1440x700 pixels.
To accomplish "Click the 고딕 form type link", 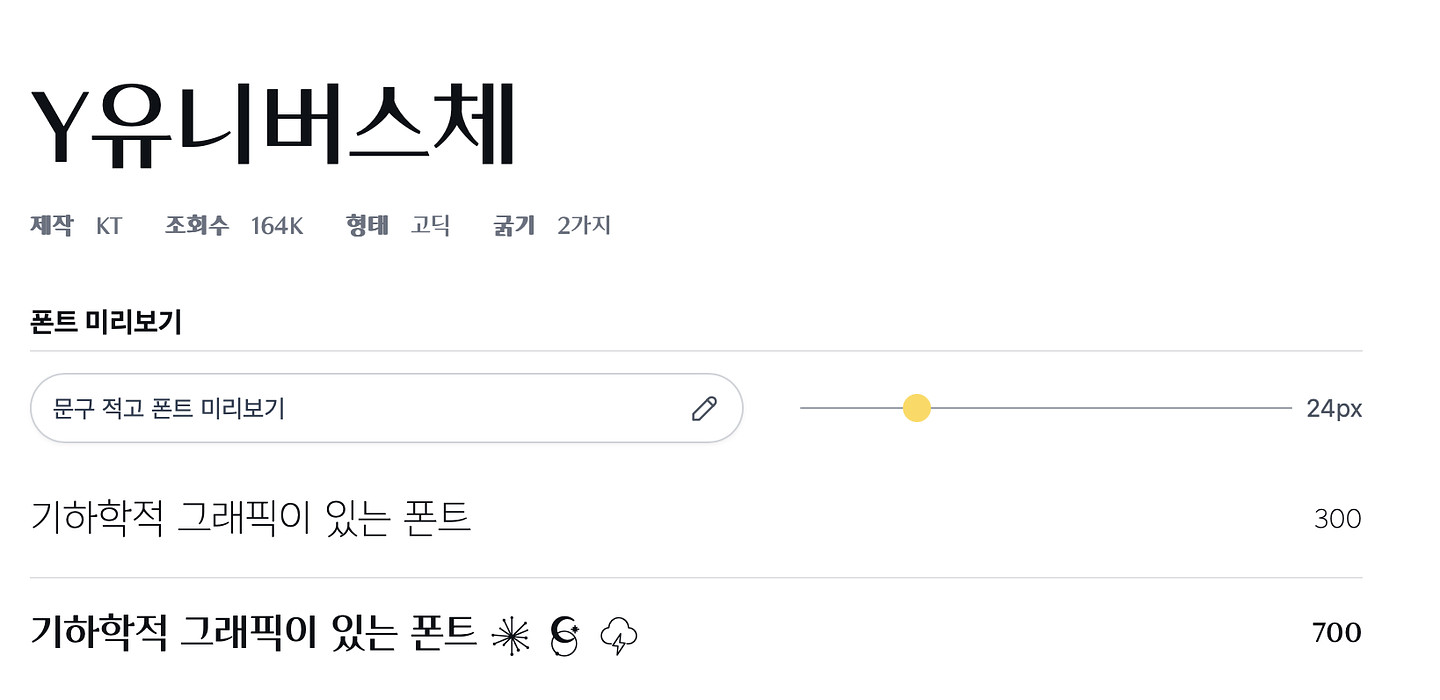I will (430, 226).
